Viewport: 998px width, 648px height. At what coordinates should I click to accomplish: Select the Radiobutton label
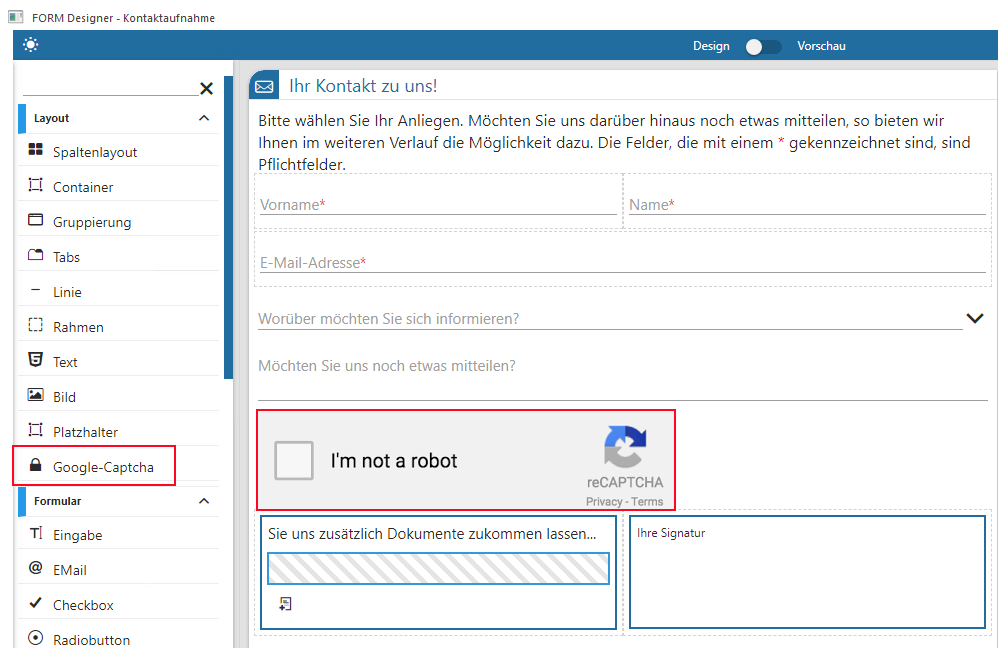(91, 640)
